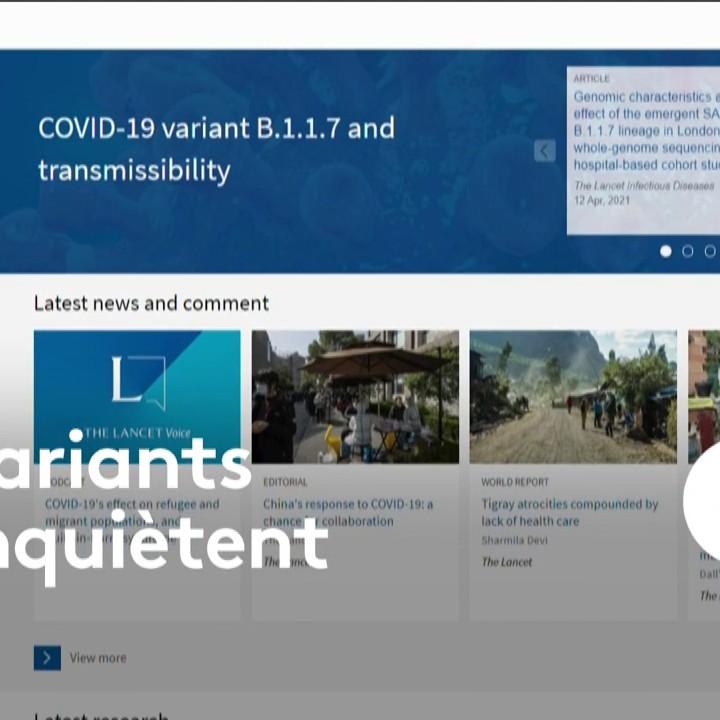Image resolution: width=720 pixels, height=720 pixels.
Task: Open the Tigray atrocities report image
Action: pos(573,397)
